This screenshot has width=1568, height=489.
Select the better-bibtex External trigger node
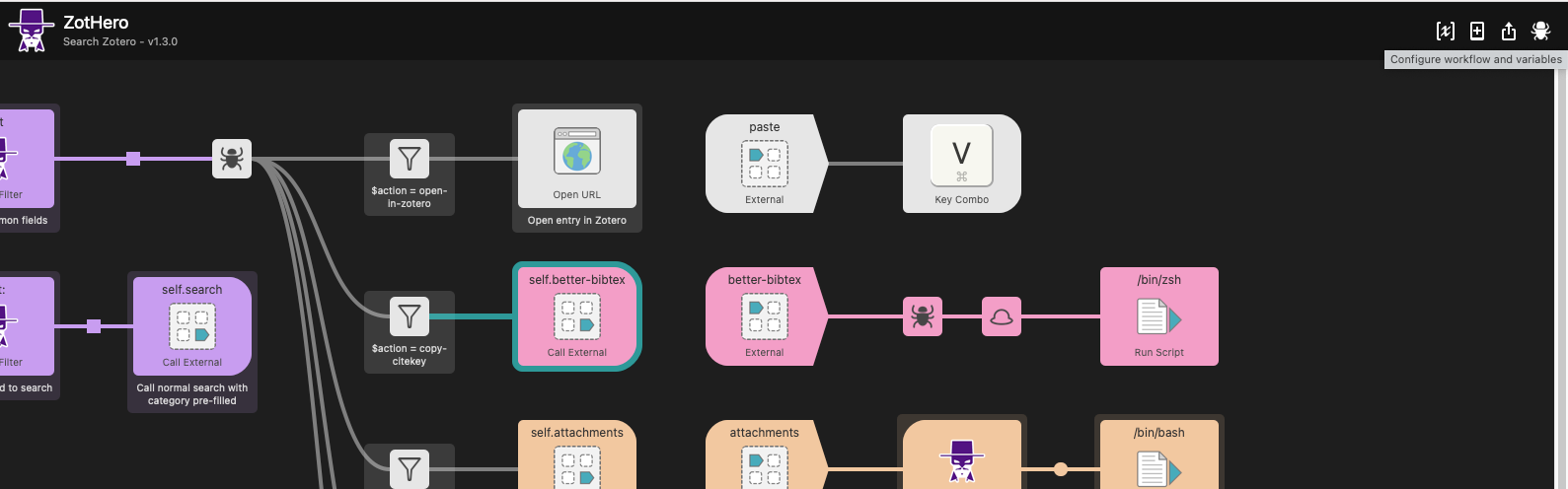(x=767, y=316)
